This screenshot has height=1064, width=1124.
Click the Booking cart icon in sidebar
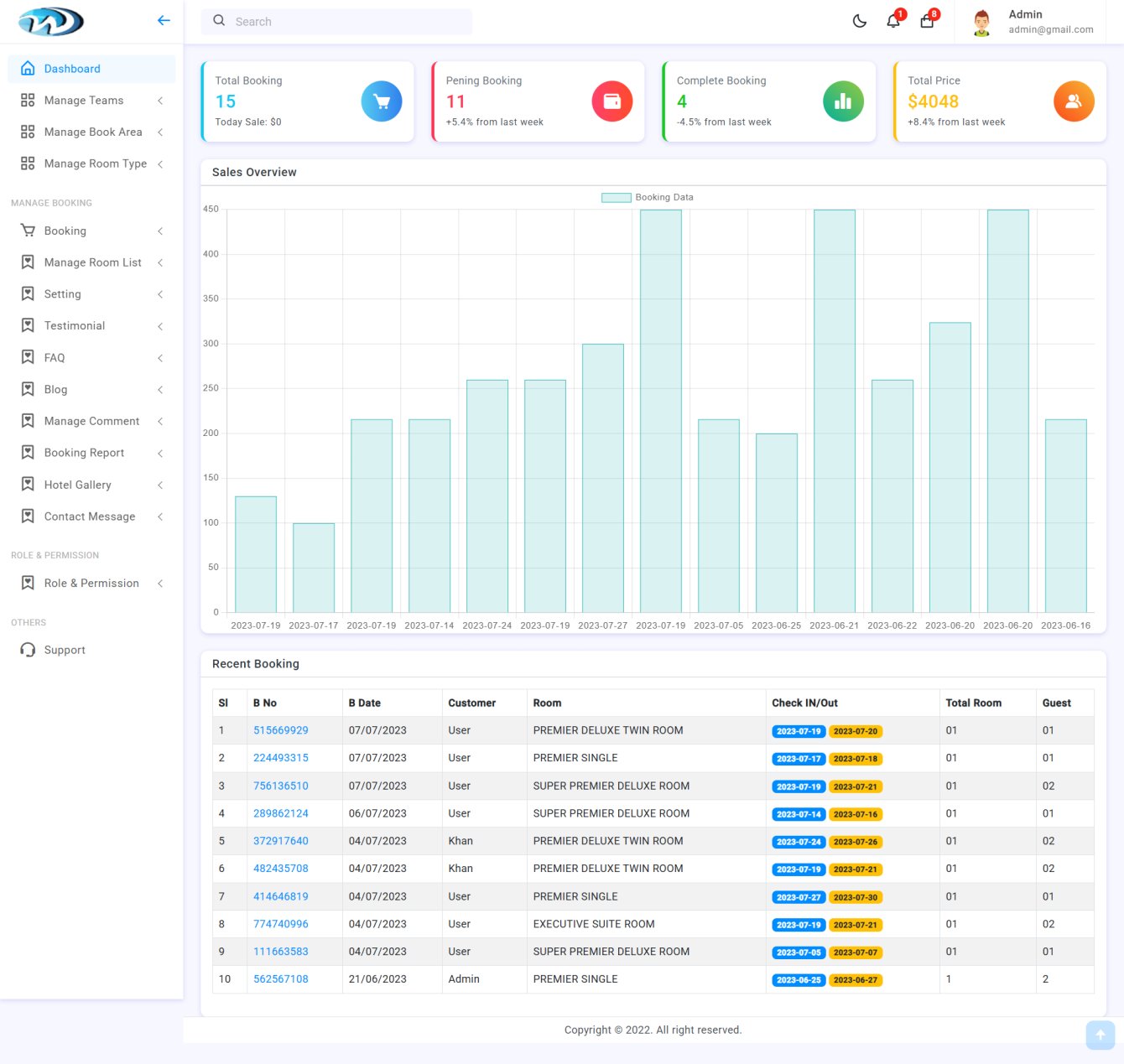28,231
